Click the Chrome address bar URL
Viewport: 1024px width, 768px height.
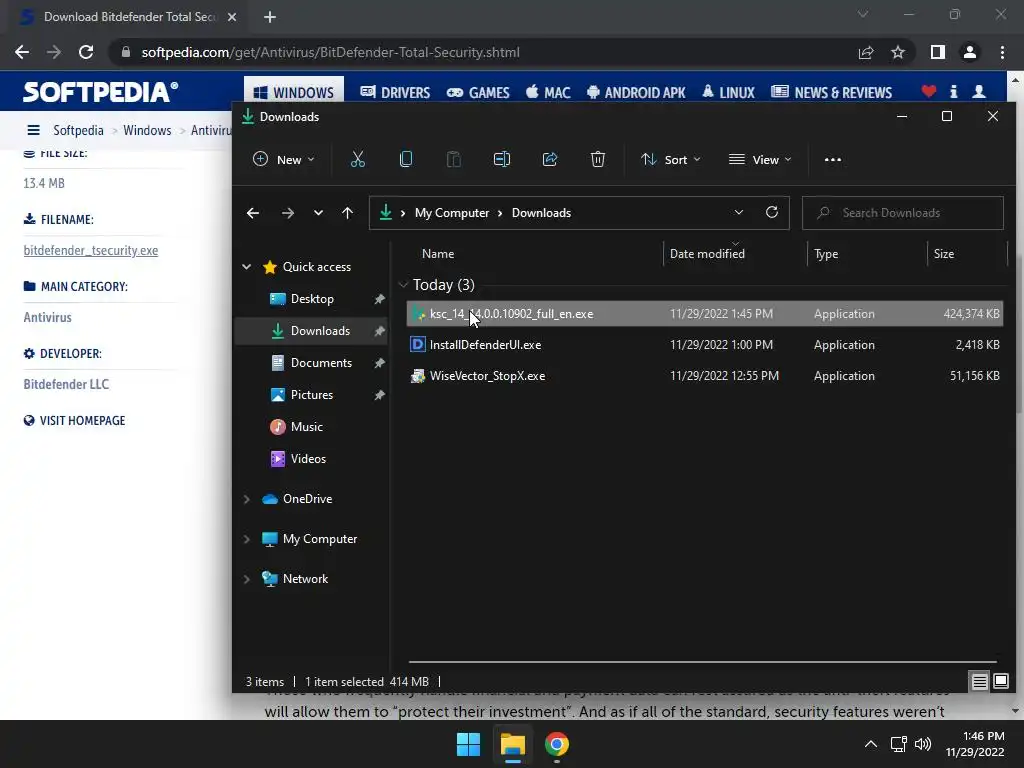click(x=330, y=52)
